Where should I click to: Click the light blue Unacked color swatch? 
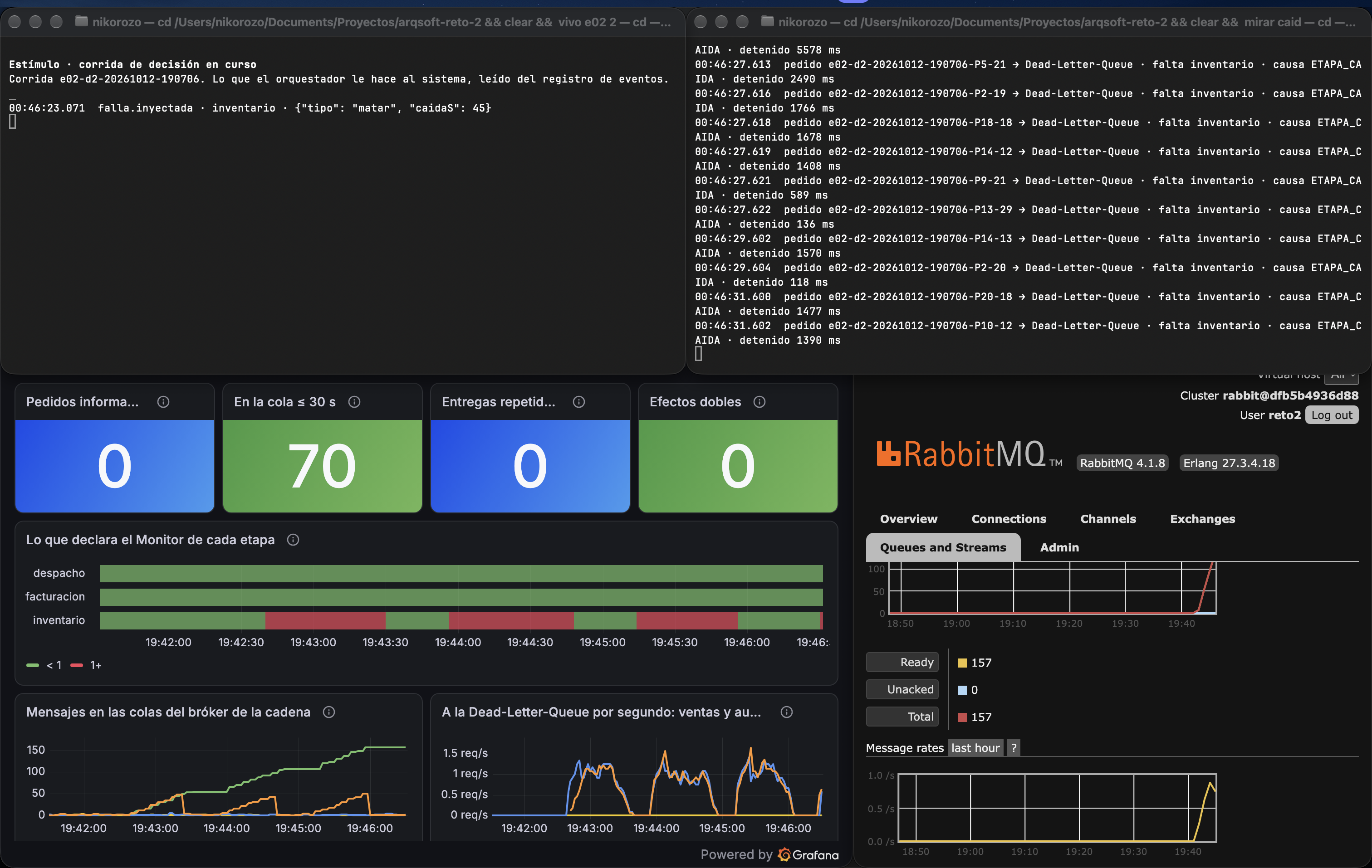click(x=962, y=690)
